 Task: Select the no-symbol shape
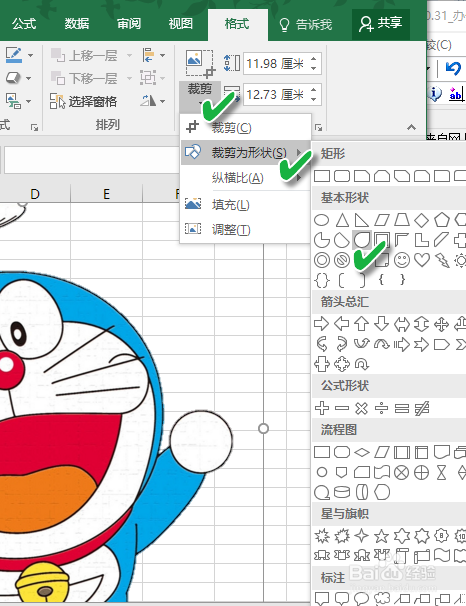pos(342,260)
